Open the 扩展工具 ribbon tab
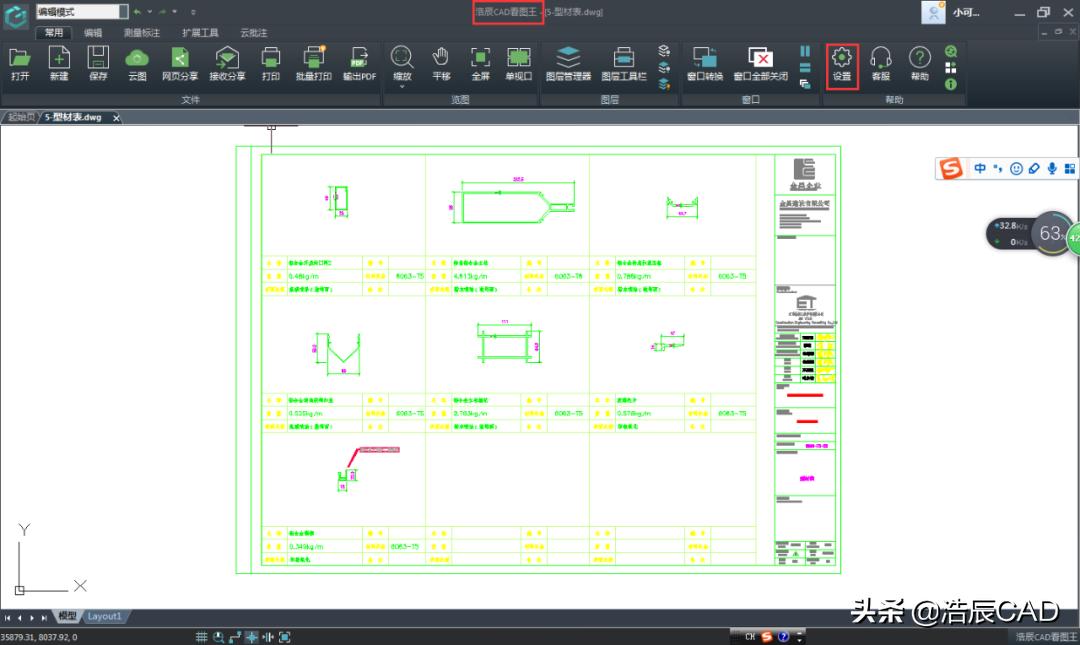Viewport: 1080px width, 645px height. click(200, 32)
